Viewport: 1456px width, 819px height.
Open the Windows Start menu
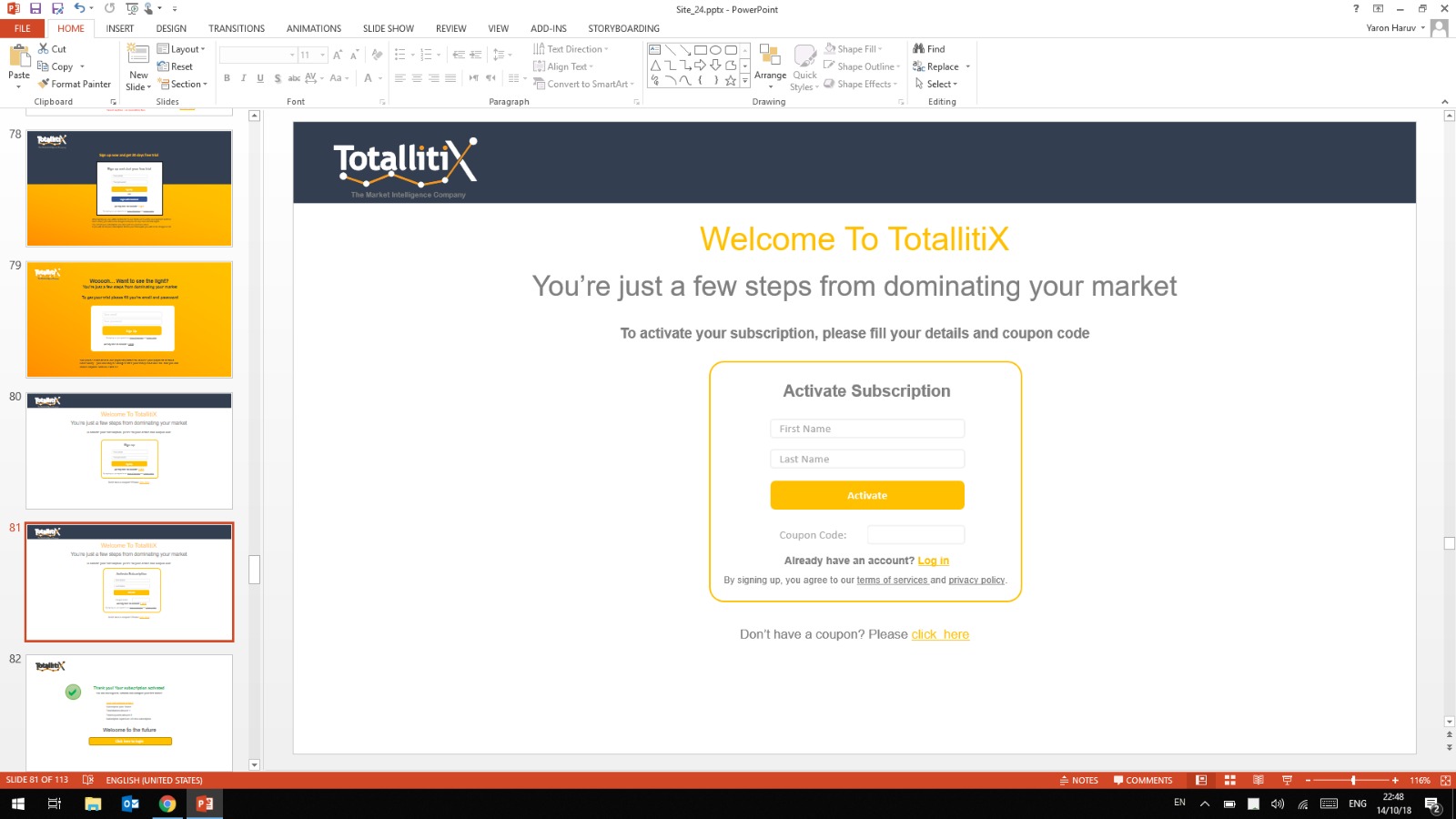click(18, 804)
